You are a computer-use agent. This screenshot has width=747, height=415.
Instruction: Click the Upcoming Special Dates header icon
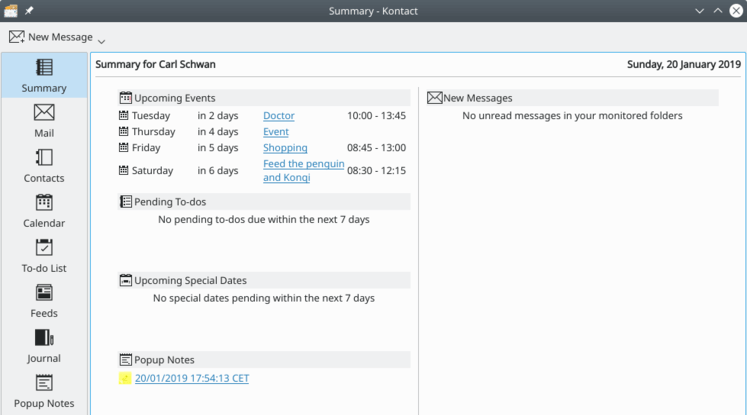[125, 280]
